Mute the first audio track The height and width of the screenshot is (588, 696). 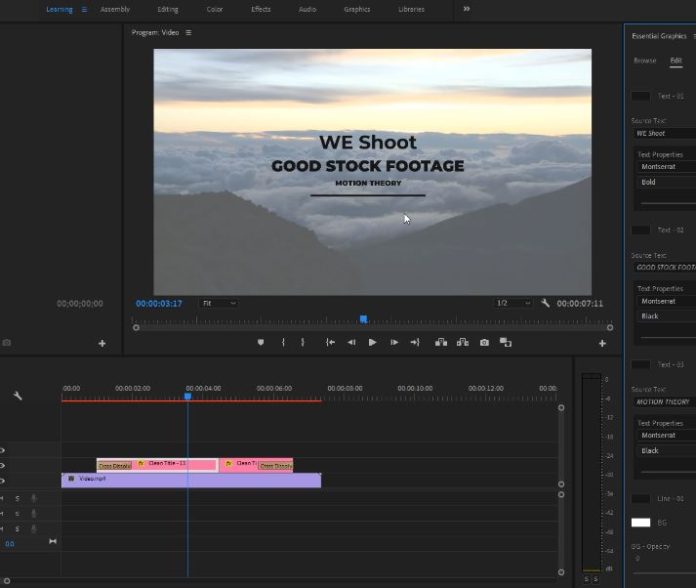4,498
